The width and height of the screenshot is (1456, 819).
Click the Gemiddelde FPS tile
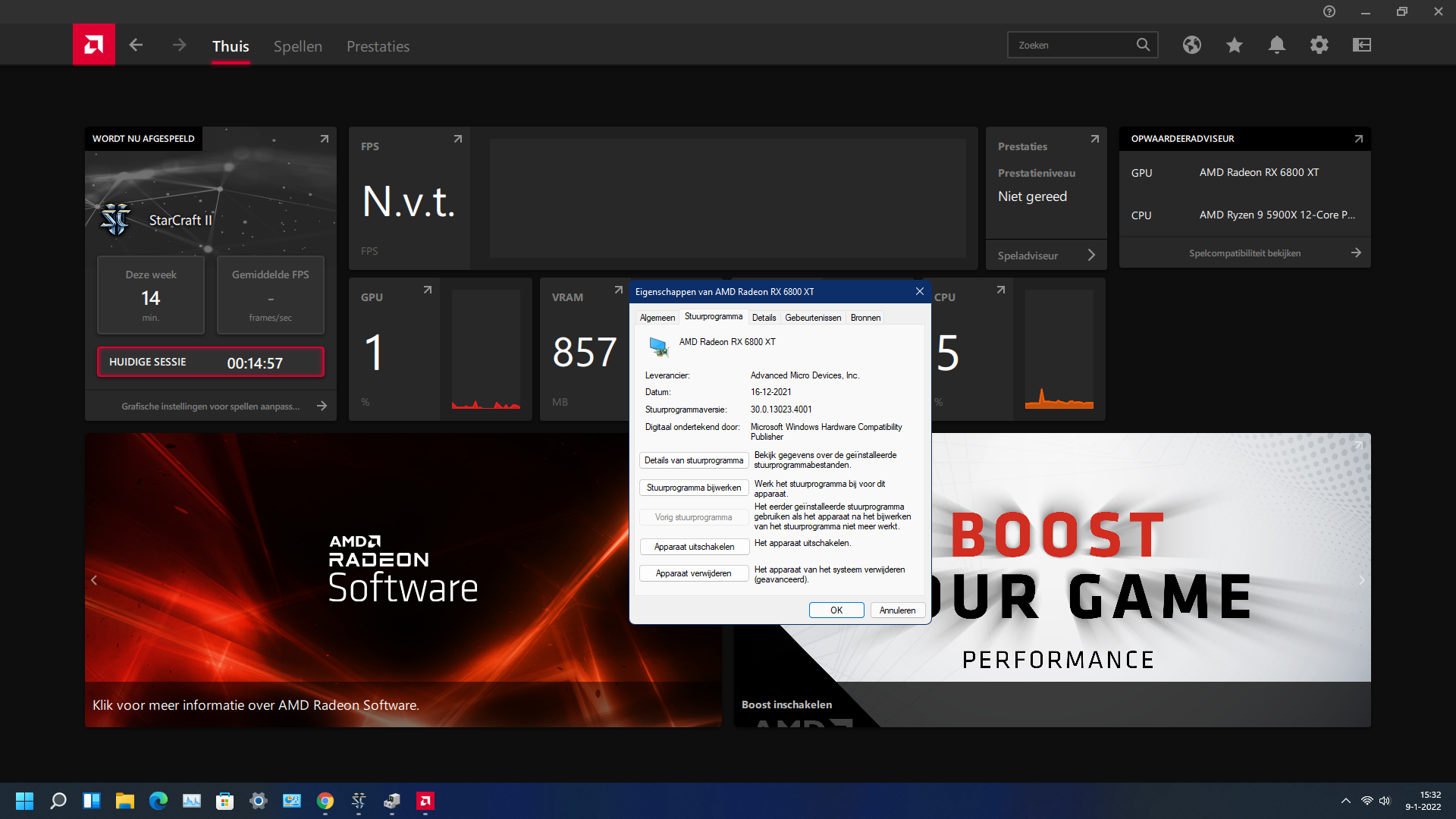tap(271, 295)
